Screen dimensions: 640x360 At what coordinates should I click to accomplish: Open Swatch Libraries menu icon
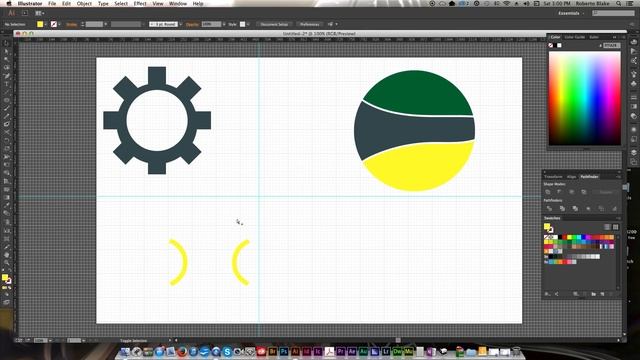click(547, 294)
